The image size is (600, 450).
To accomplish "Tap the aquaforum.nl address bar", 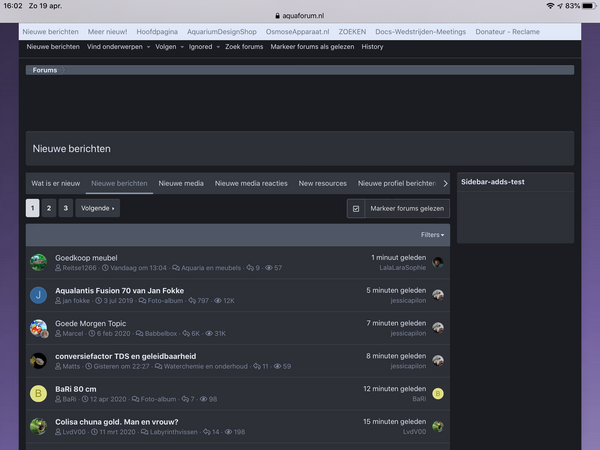I will pyautogui.click(x=300, y=17).
